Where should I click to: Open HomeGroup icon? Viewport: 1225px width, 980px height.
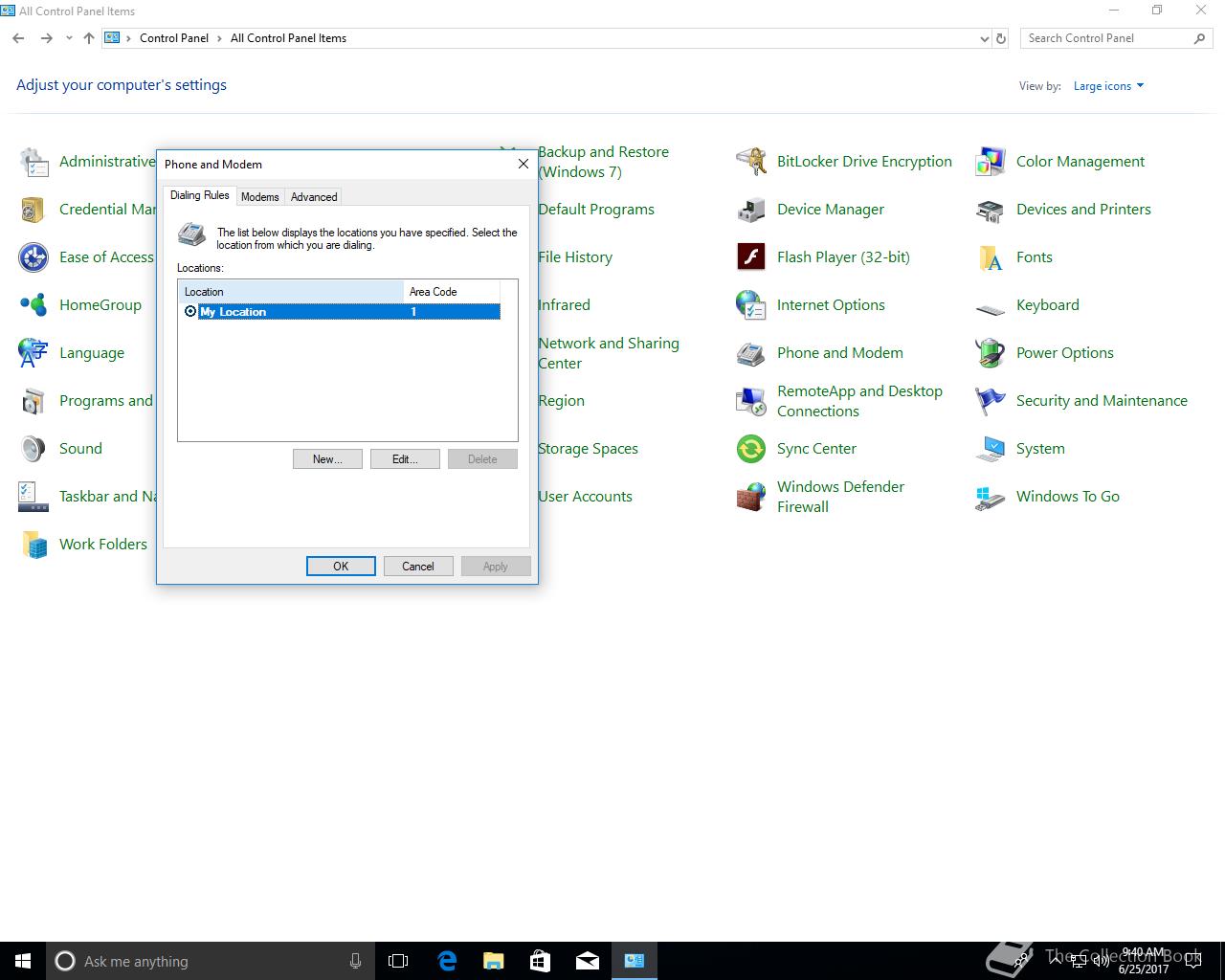(34, 305)
